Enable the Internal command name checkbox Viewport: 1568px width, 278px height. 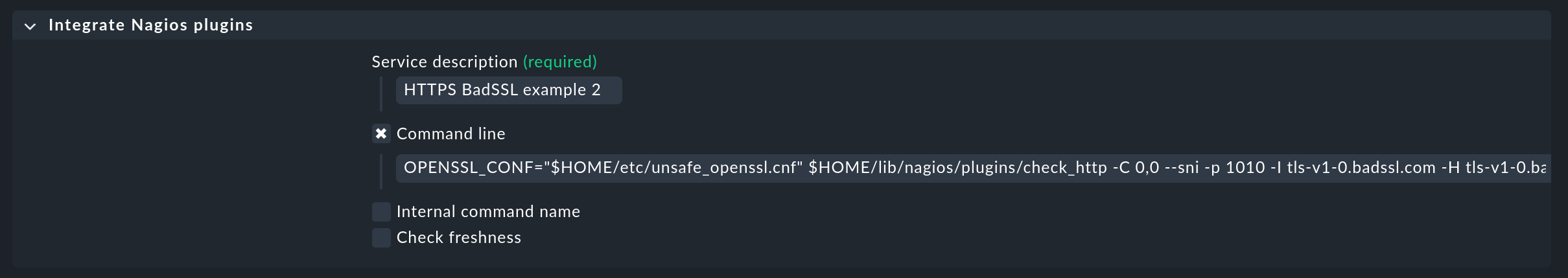click(381, 211)
